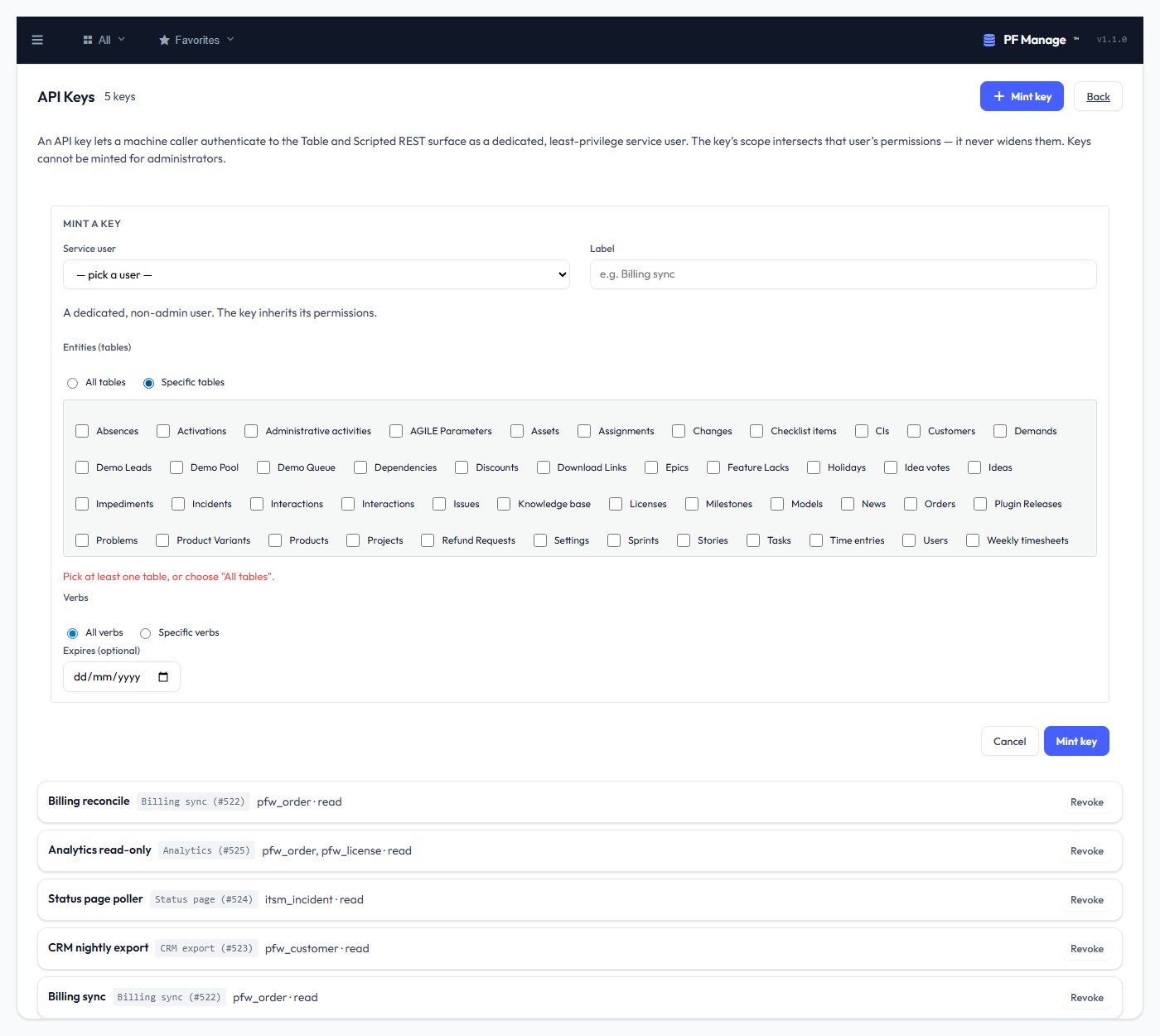
Task: Click the PF Manage database logo icon
Action: click(989, 40)
